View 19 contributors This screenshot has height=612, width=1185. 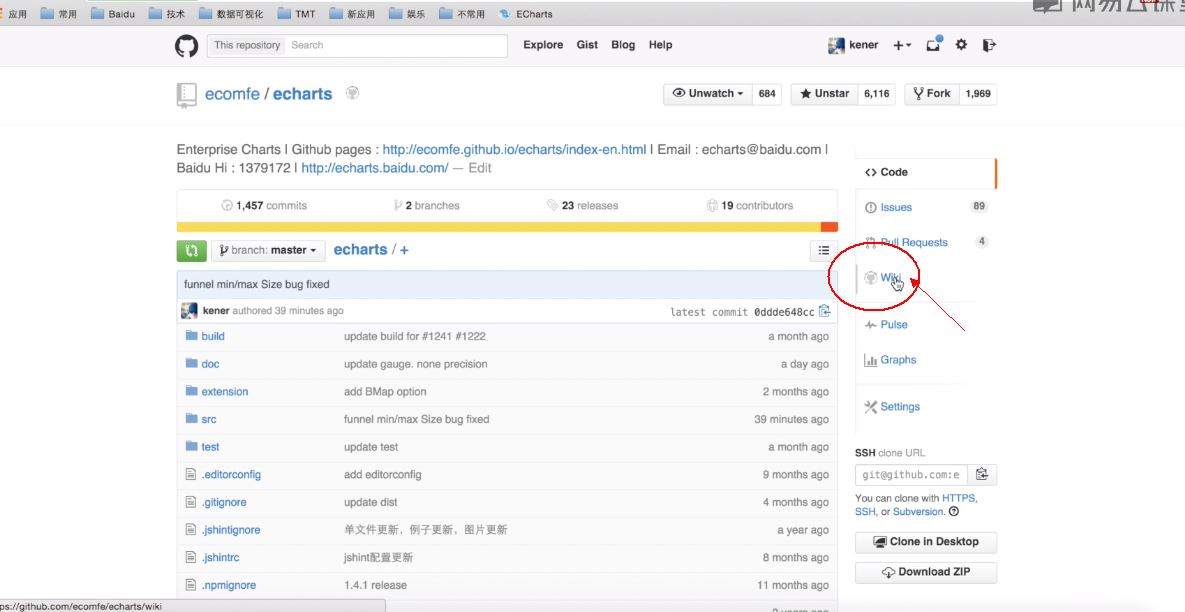tap(750, 206)
